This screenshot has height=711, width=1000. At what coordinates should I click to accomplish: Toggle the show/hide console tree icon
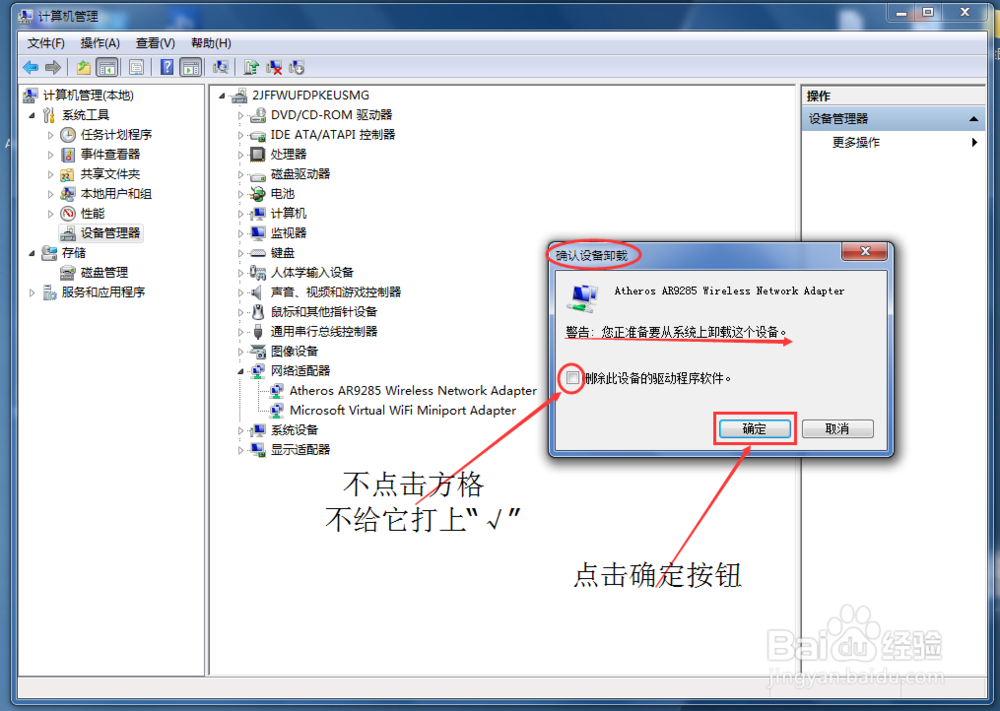(107, 67)
